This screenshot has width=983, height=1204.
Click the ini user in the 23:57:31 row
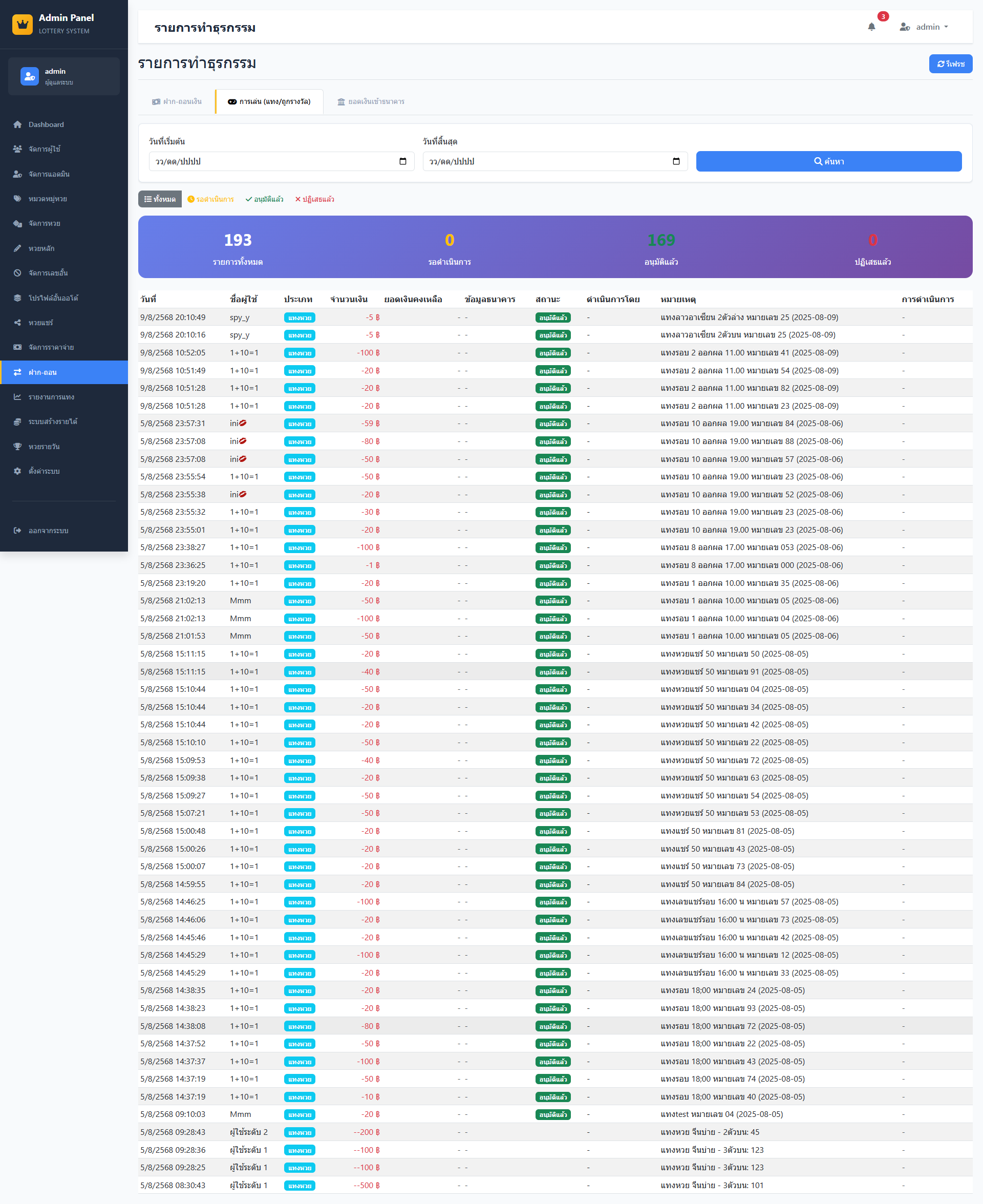tap(238, 424)
